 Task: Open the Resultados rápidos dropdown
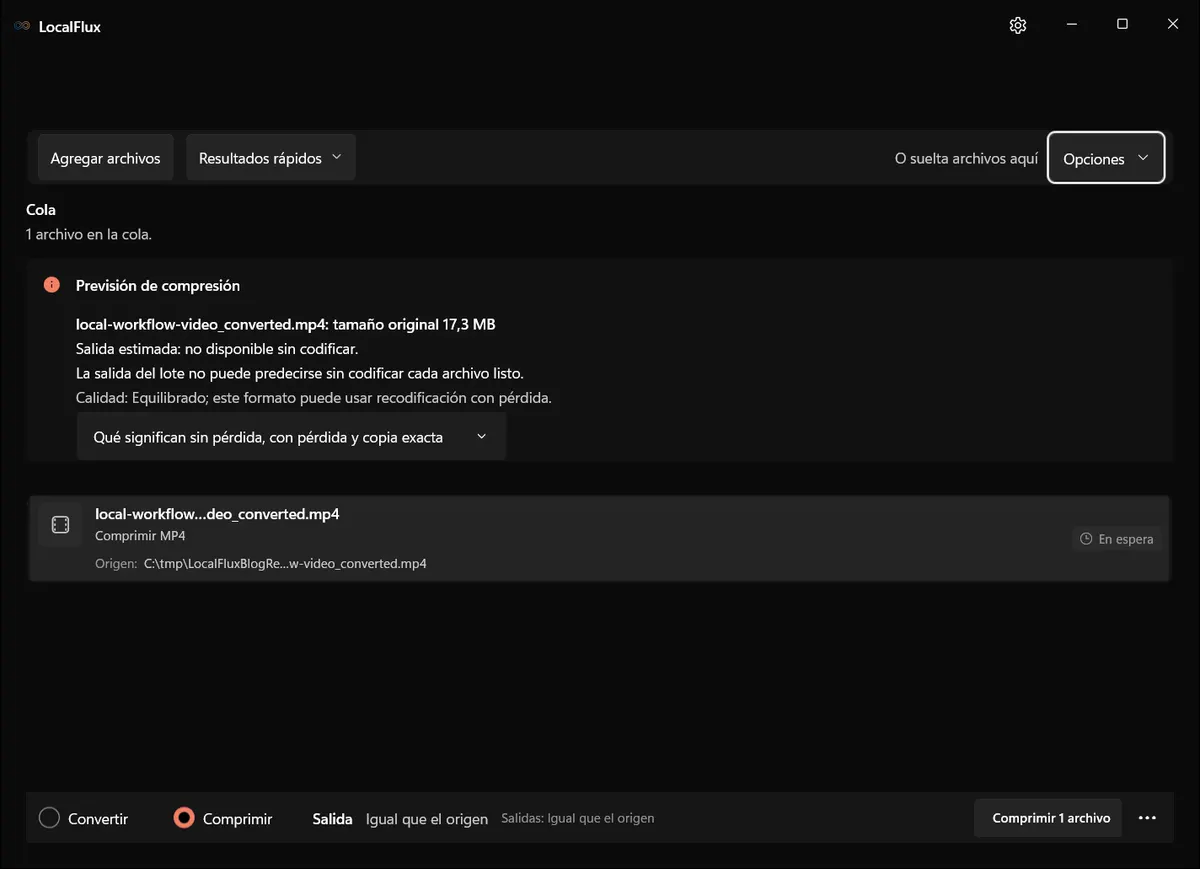[271, 158]
